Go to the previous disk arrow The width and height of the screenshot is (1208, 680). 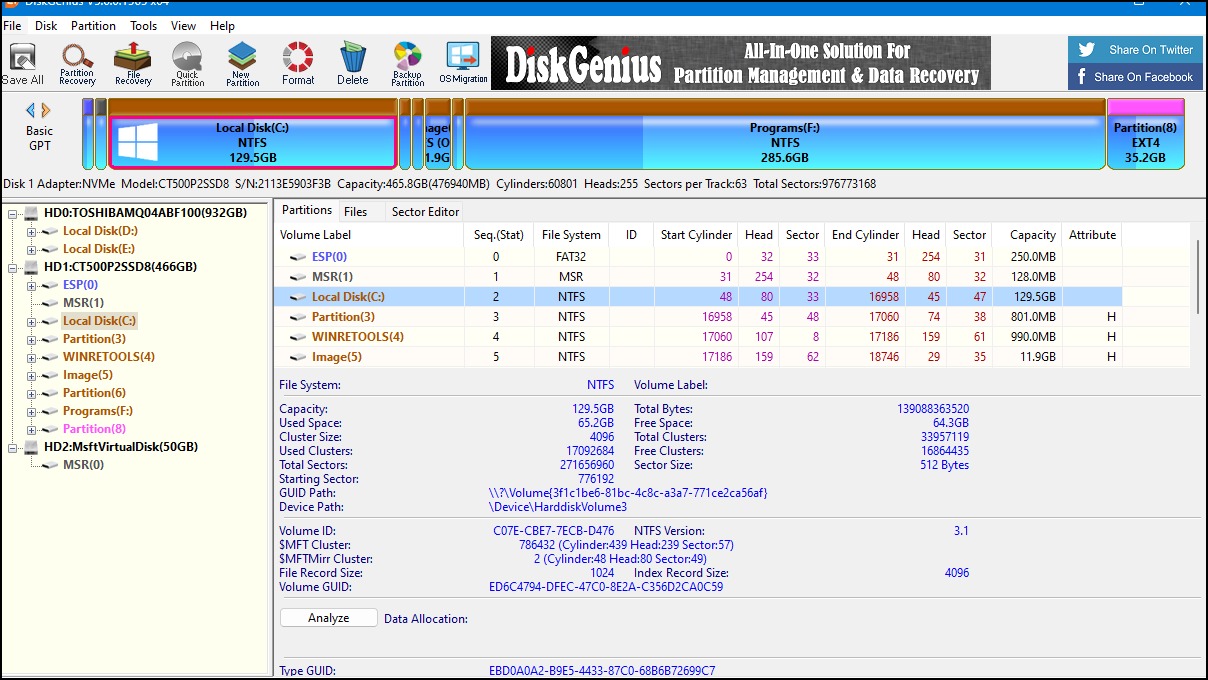[x=30, y=110]
